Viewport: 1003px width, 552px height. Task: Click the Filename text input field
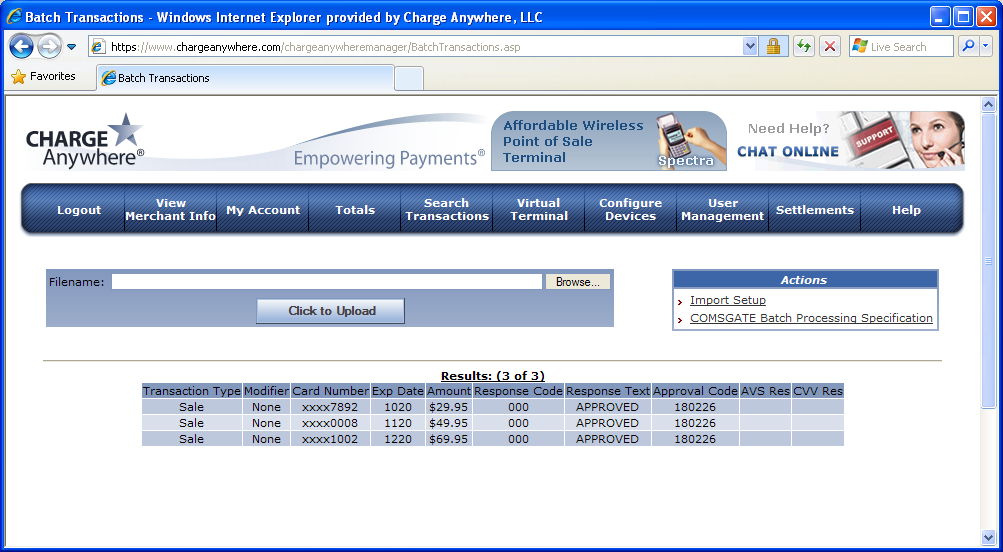(326, 282)
